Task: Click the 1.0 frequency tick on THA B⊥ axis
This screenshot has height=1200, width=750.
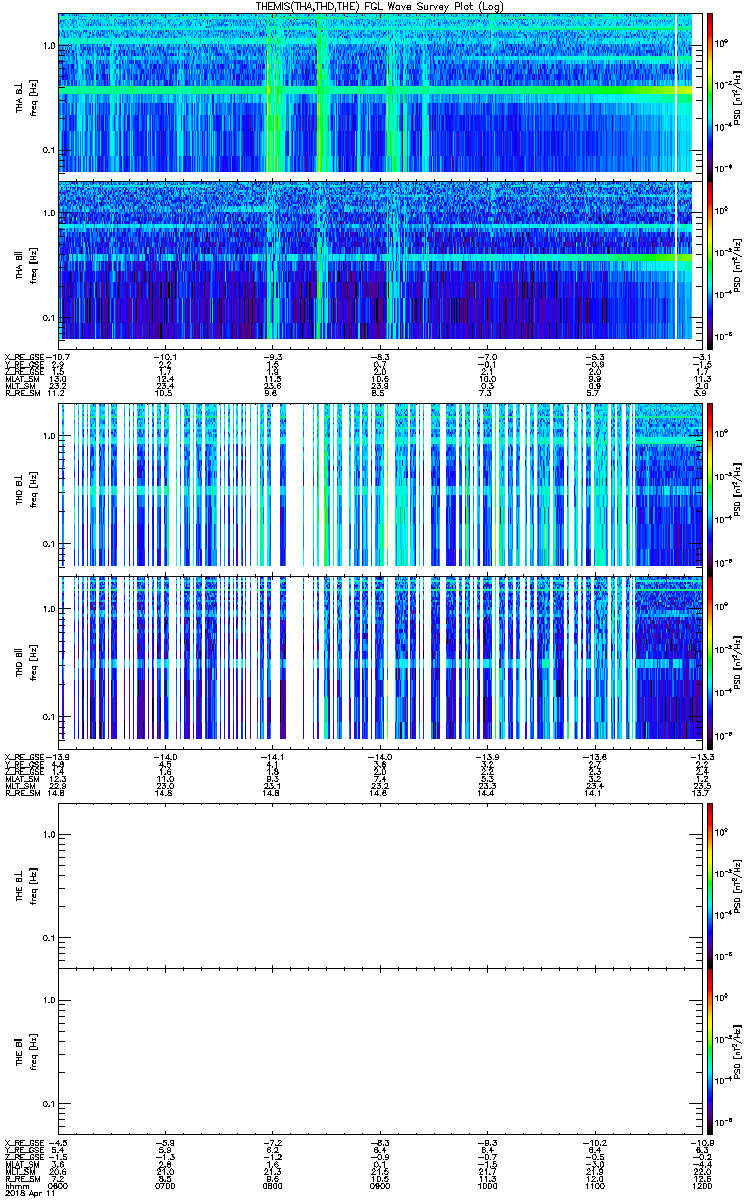Action: pyautogui.click(x=49, y=46)
